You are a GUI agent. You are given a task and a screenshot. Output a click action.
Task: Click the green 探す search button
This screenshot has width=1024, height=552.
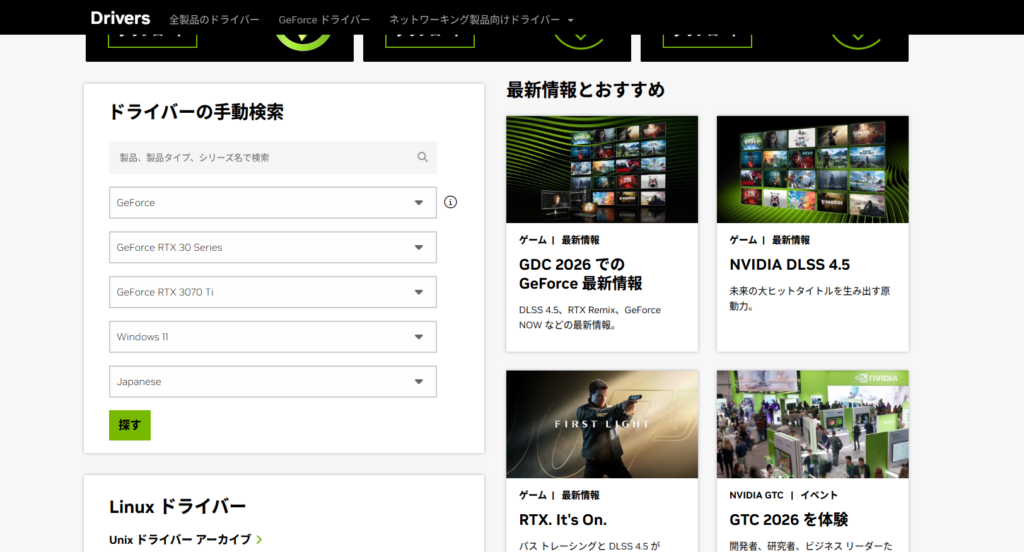point(130,425)
